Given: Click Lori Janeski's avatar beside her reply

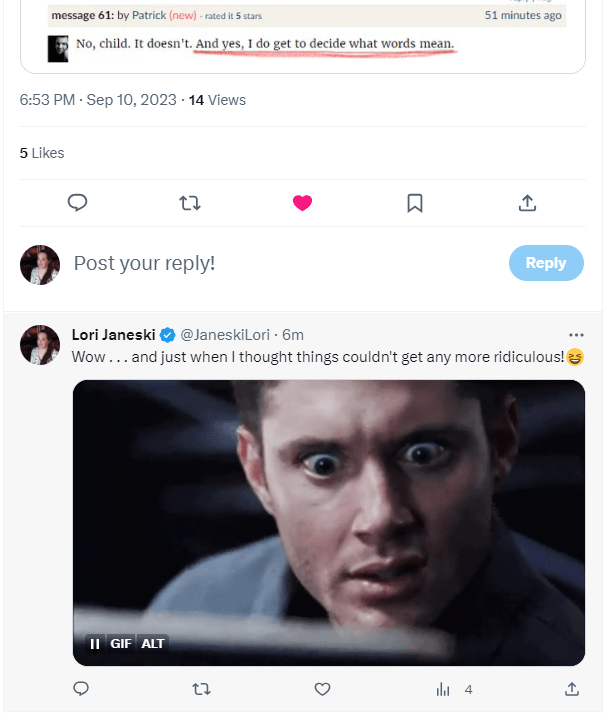Looking at the screenshot, I should [40, 344].
